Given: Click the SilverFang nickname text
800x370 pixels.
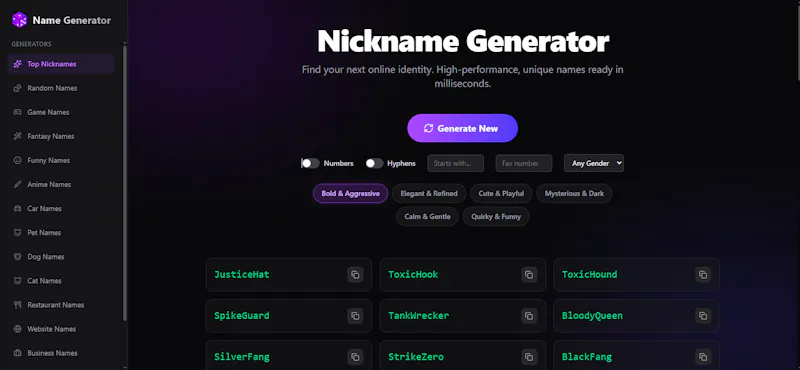Looking at the screenshot, I should 242,357.
